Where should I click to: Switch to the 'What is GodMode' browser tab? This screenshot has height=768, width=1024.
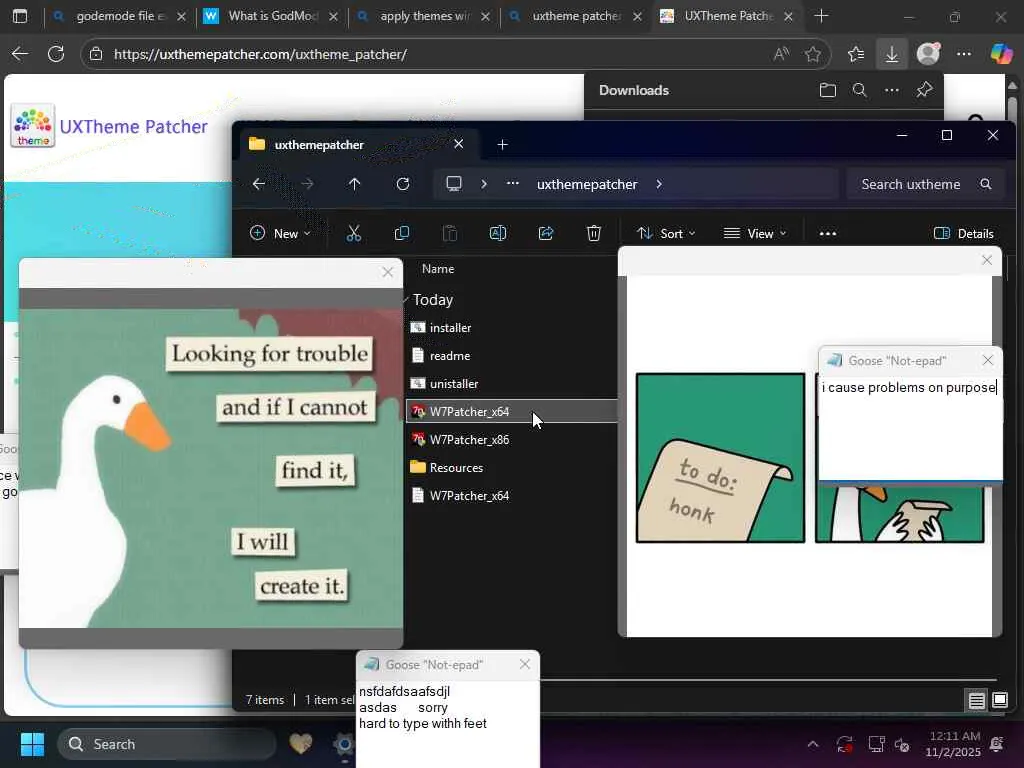click(270, 16)
